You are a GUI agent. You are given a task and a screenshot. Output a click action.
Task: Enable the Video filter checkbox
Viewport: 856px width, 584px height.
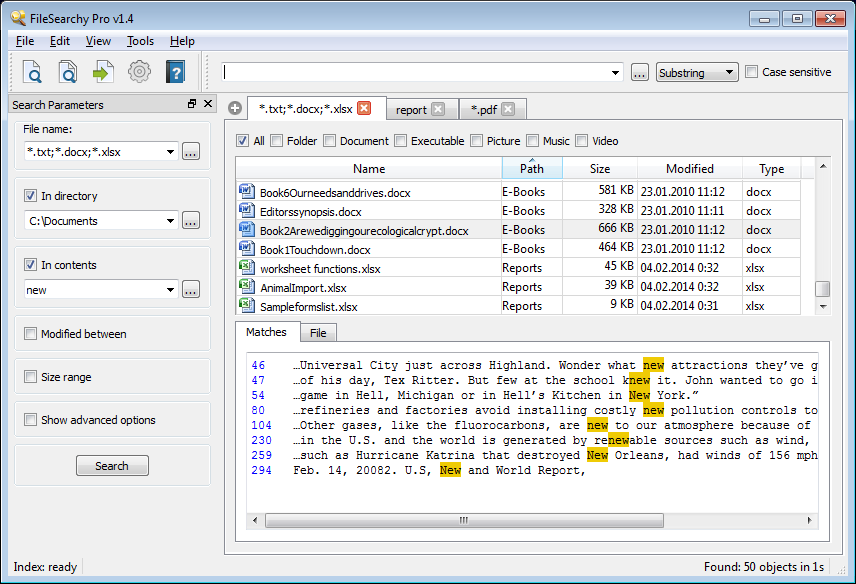pyautogui.click(x=582, y=141)
